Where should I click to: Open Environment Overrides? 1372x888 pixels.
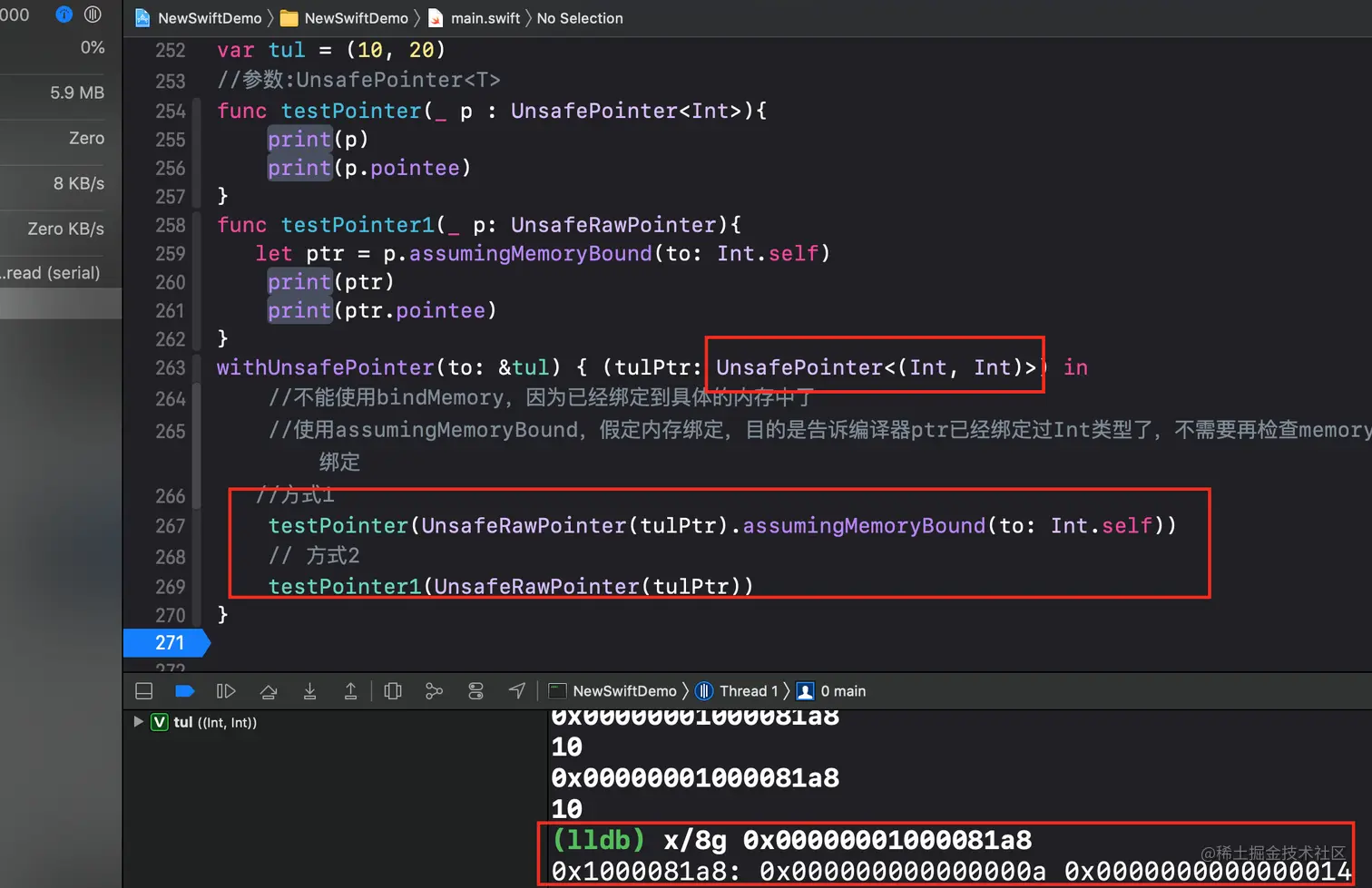[475, 691]
